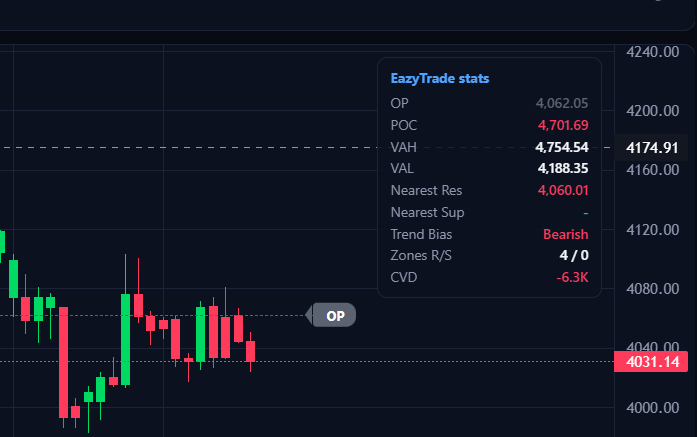This screenshot has height=437, width=697.
Task: Click the 4120.00 price axis label
Action: 653,230
